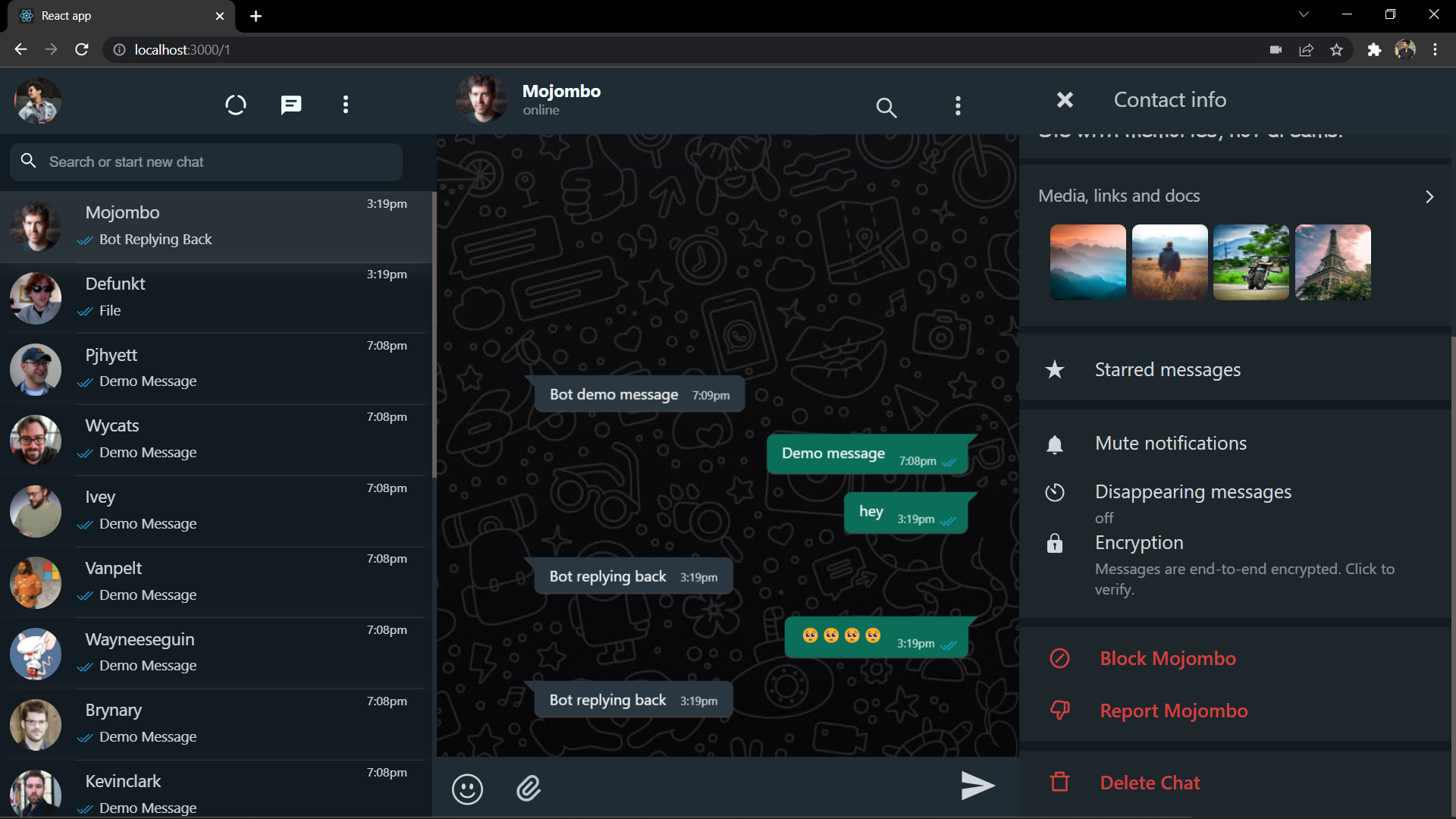This screenshot has width=1456, height=819.
Task: Open the new chat icon
Action: coord(290,105)
